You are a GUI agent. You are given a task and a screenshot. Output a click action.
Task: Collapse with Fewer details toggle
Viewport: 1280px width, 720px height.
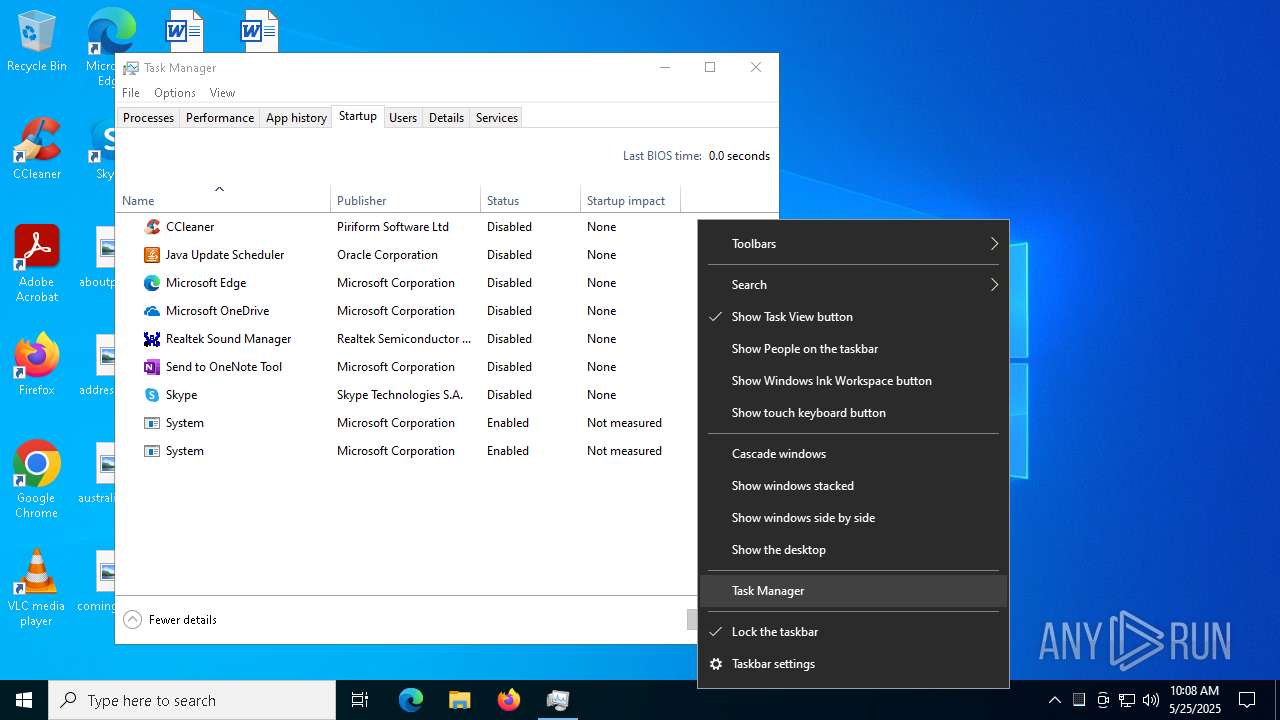click(170, 620)
